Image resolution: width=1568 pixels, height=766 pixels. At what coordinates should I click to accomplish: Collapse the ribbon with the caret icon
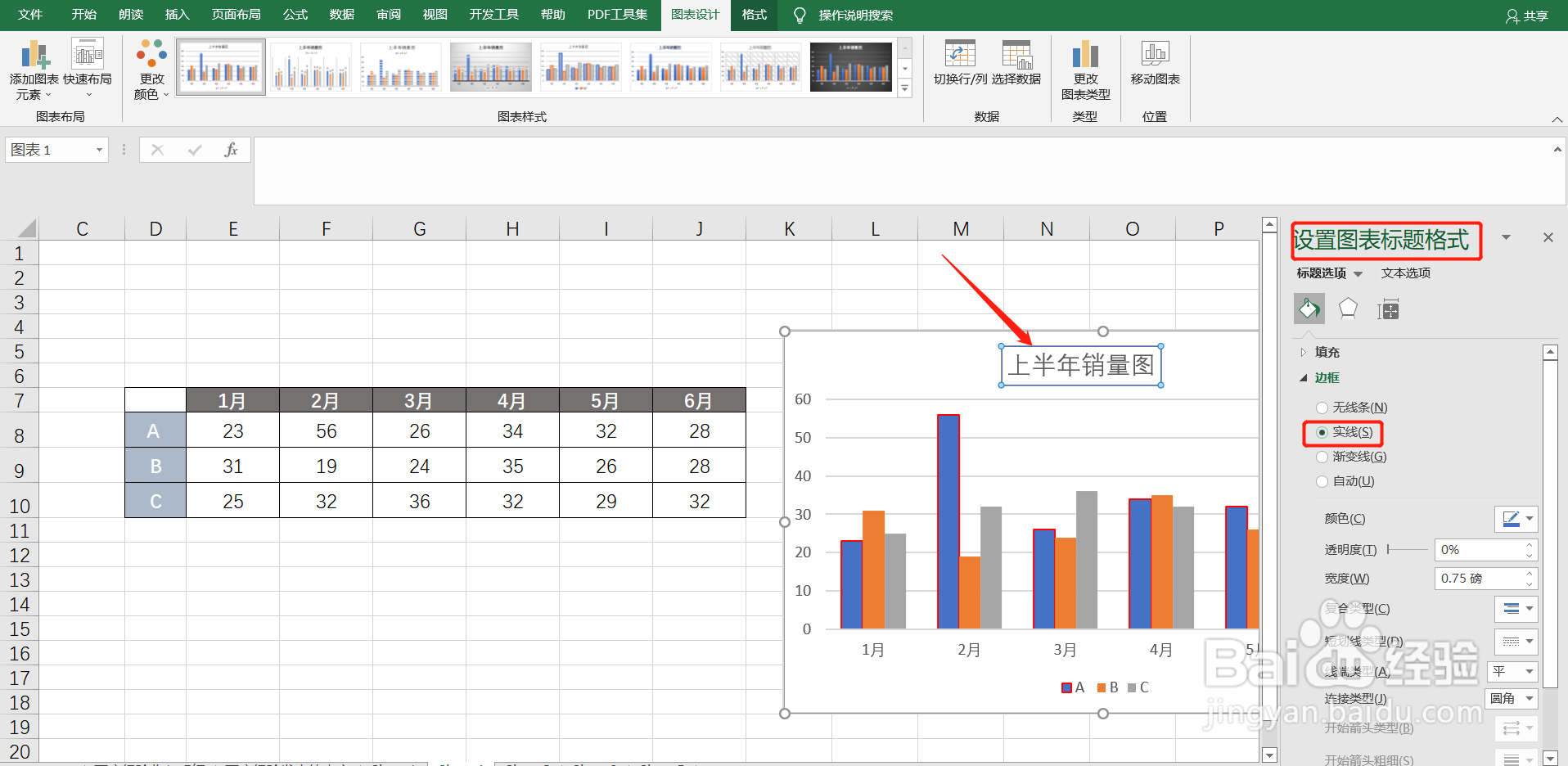pos(1557,119)
